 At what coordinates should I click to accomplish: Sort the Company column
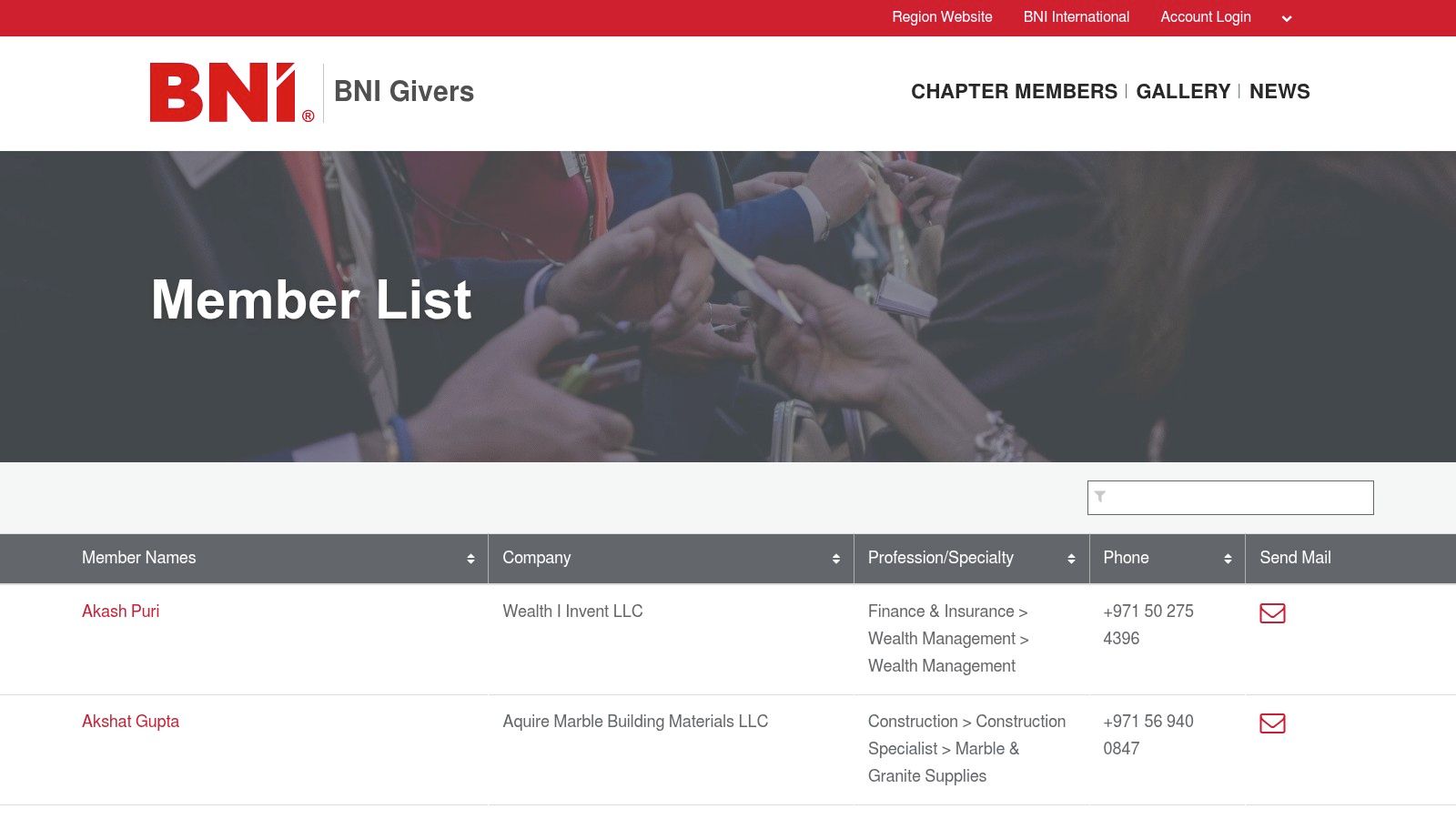pyautogui.click(x=836, y=558)
